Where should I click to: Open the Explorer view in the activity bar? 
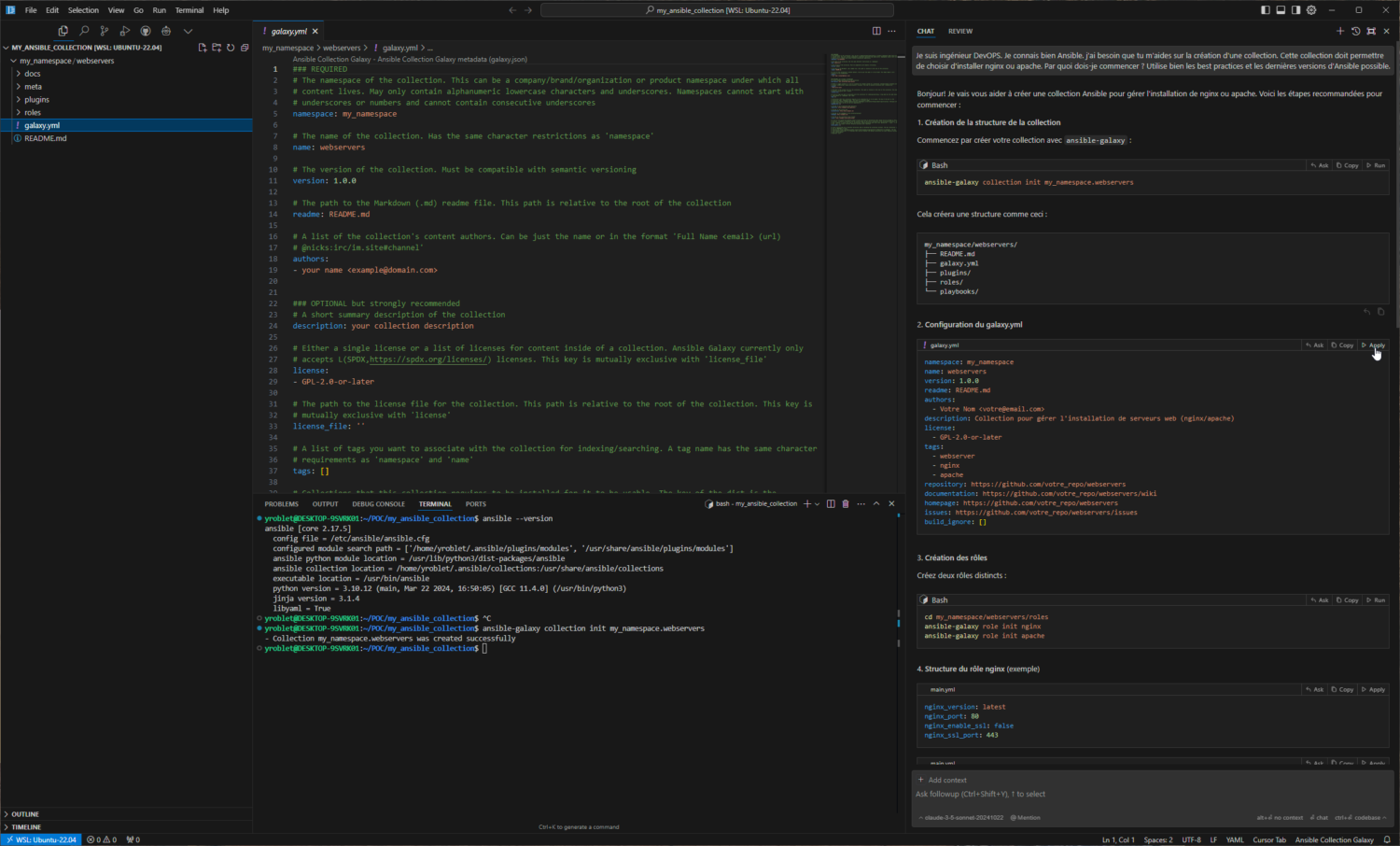(63, 31)
